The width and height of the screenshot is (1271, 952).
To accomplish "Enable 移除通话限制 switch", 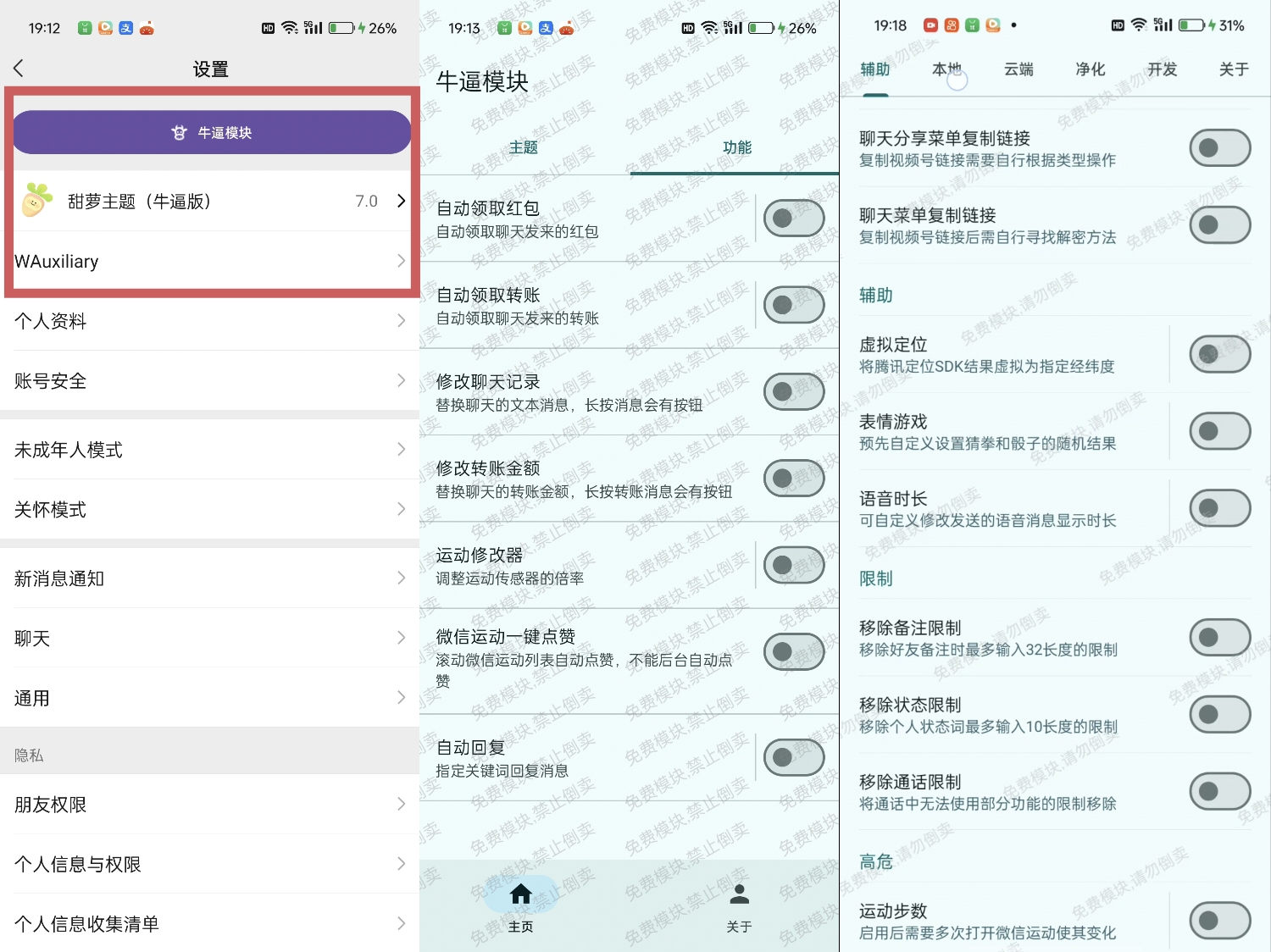I will click(1220, 792).
